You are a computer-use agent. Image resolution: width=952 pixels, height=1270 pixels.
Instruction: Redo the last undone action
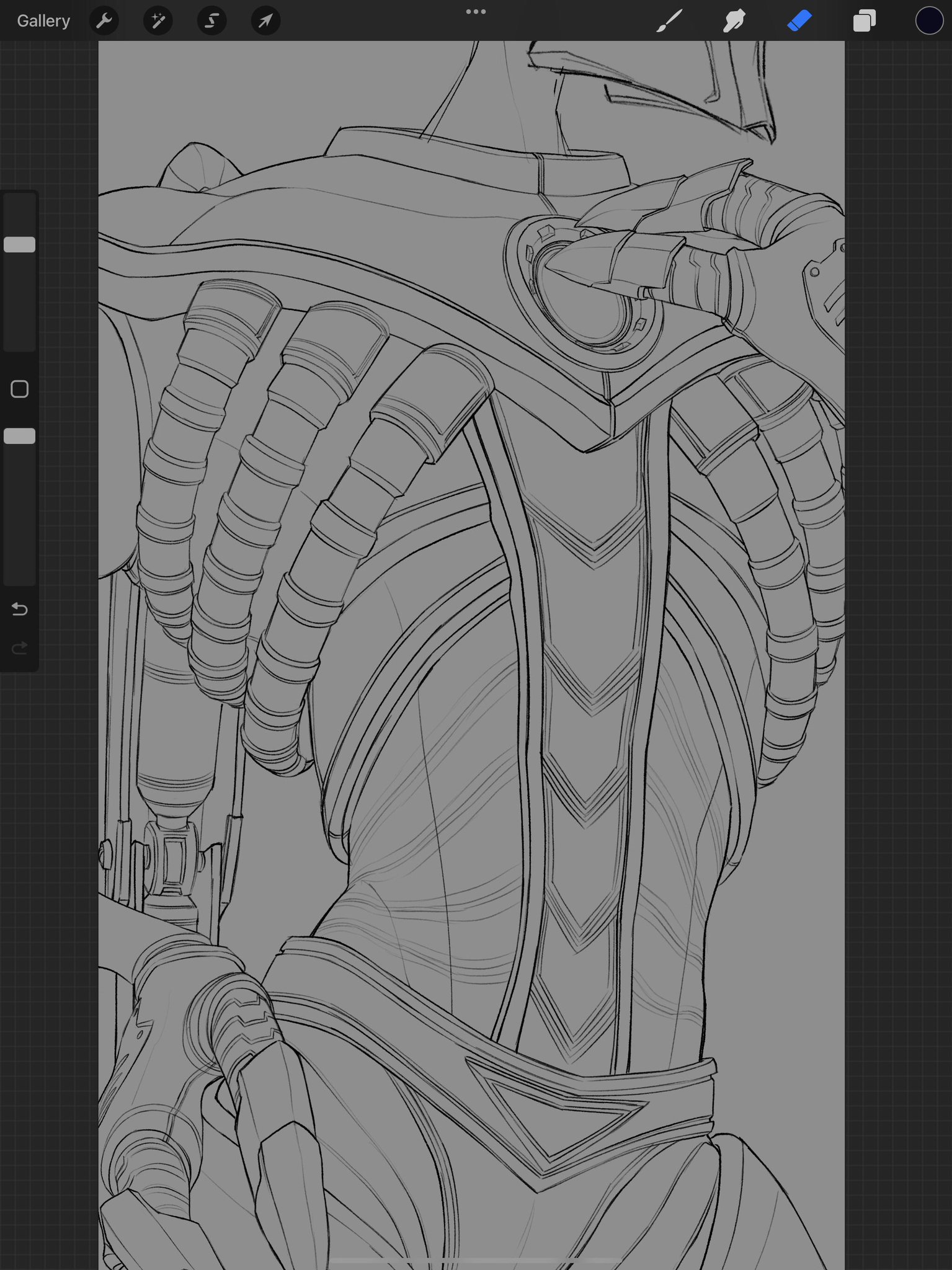[20, 648]
